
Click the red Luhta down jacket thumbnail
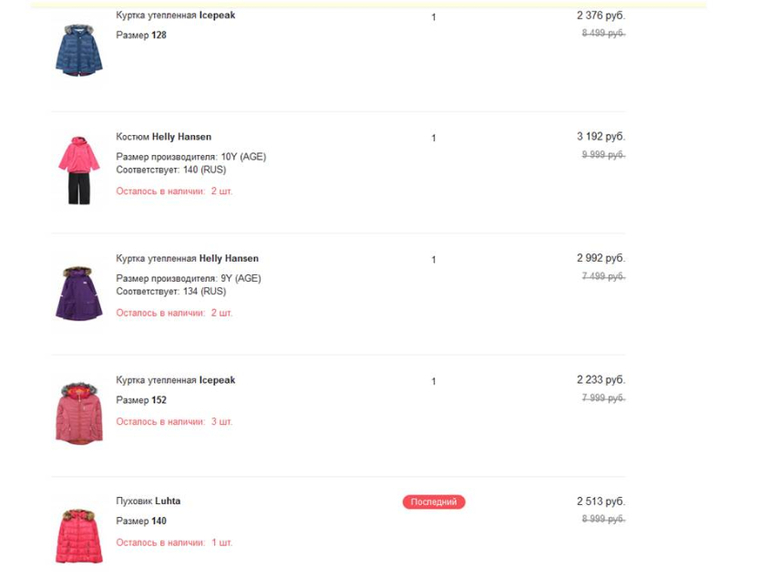point(79,535)
